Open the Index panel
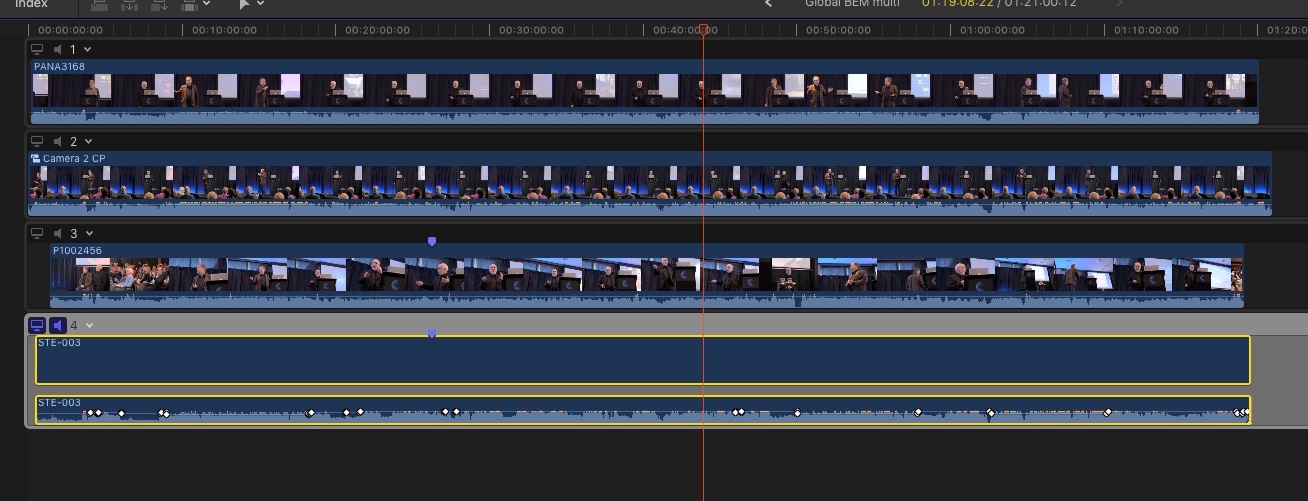The width and height of the screenshot is (1308, 501). tap(31, 4)
